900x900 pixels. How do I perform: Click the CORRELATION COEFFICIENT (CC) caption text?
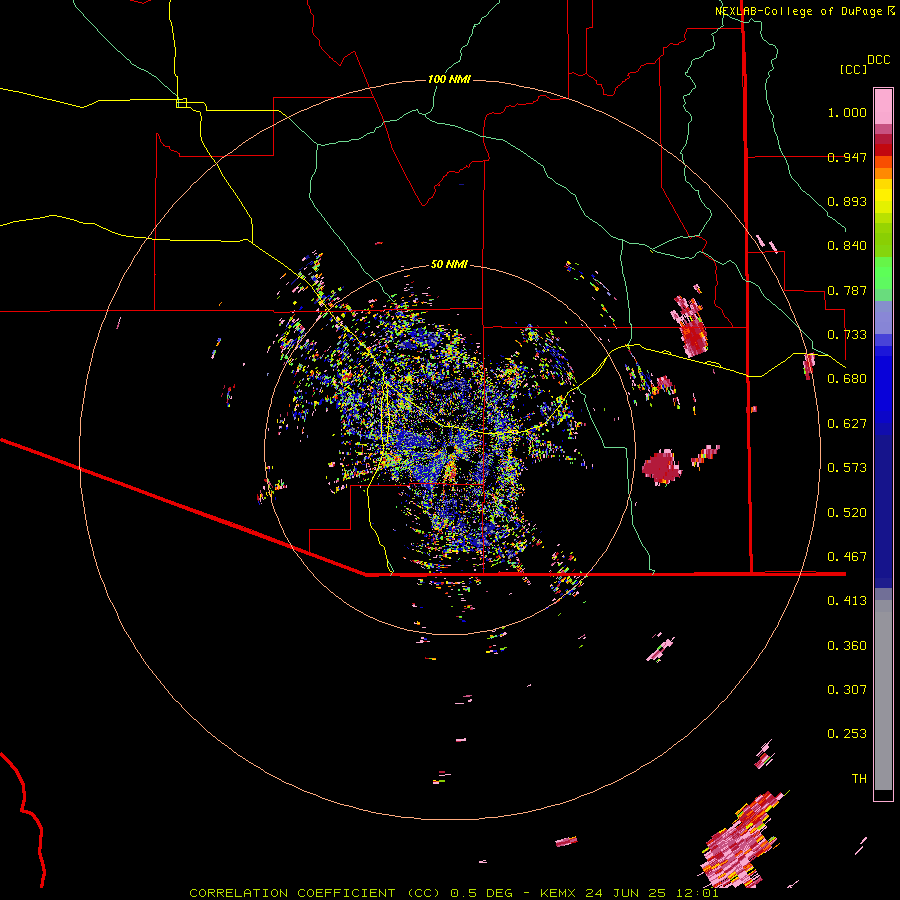pyautogui.click(x=315, y=893)
